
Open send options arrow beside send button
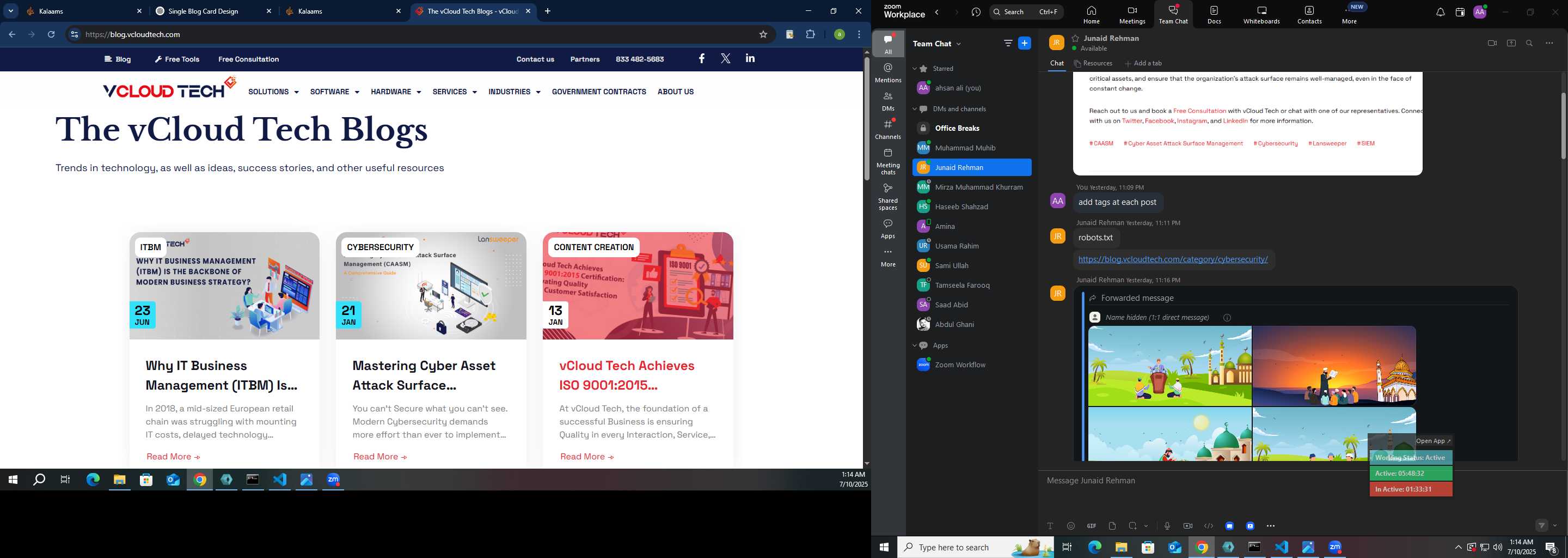point(1555,526)
